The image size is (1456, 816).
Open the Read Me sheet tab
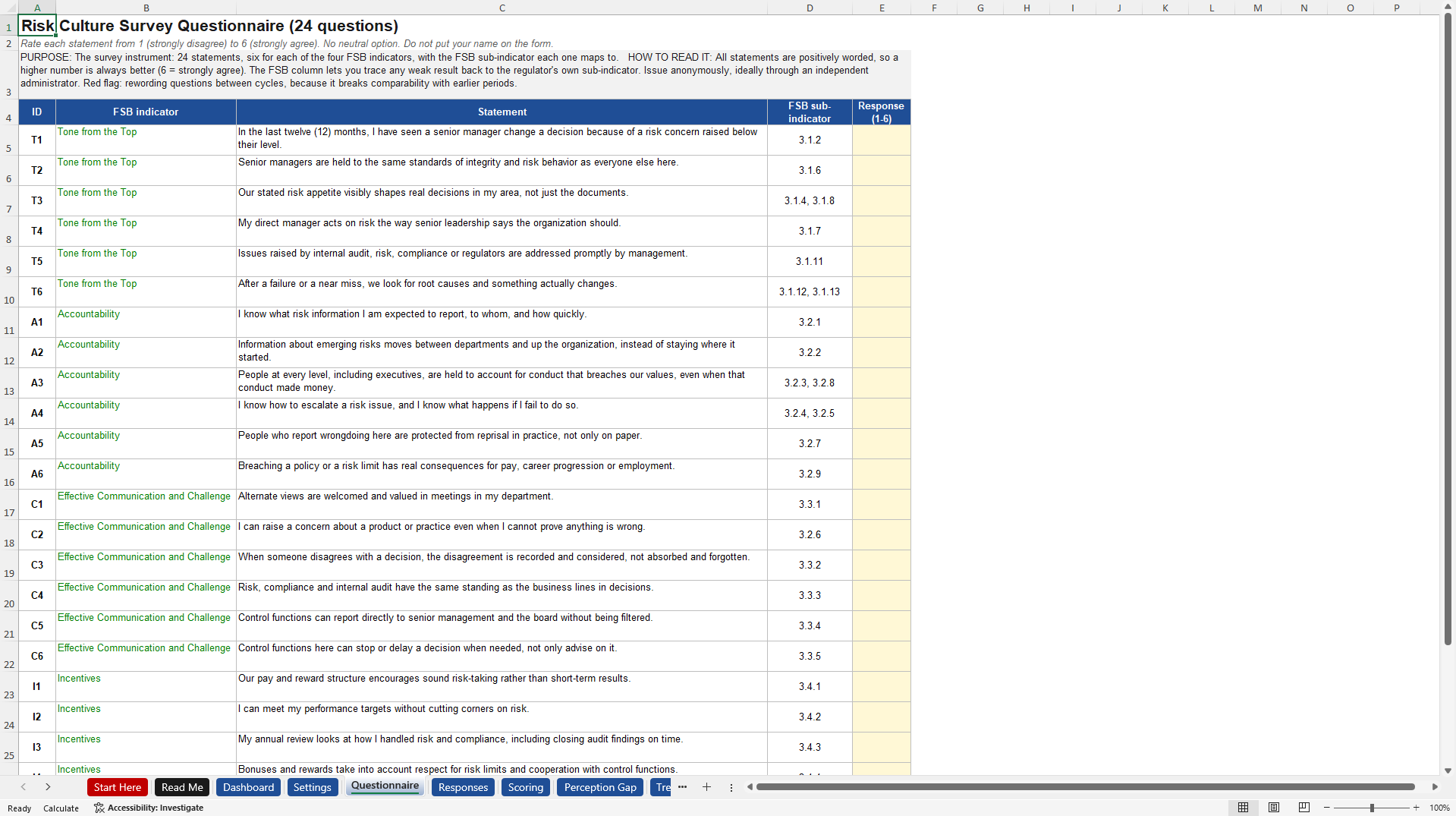click(182, 787)
